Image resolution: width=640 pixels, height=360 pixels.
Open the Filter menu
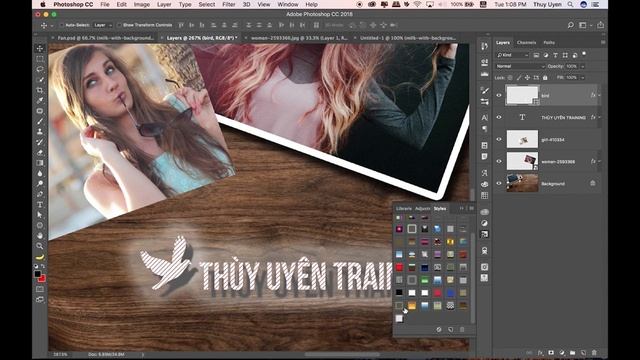229,4
